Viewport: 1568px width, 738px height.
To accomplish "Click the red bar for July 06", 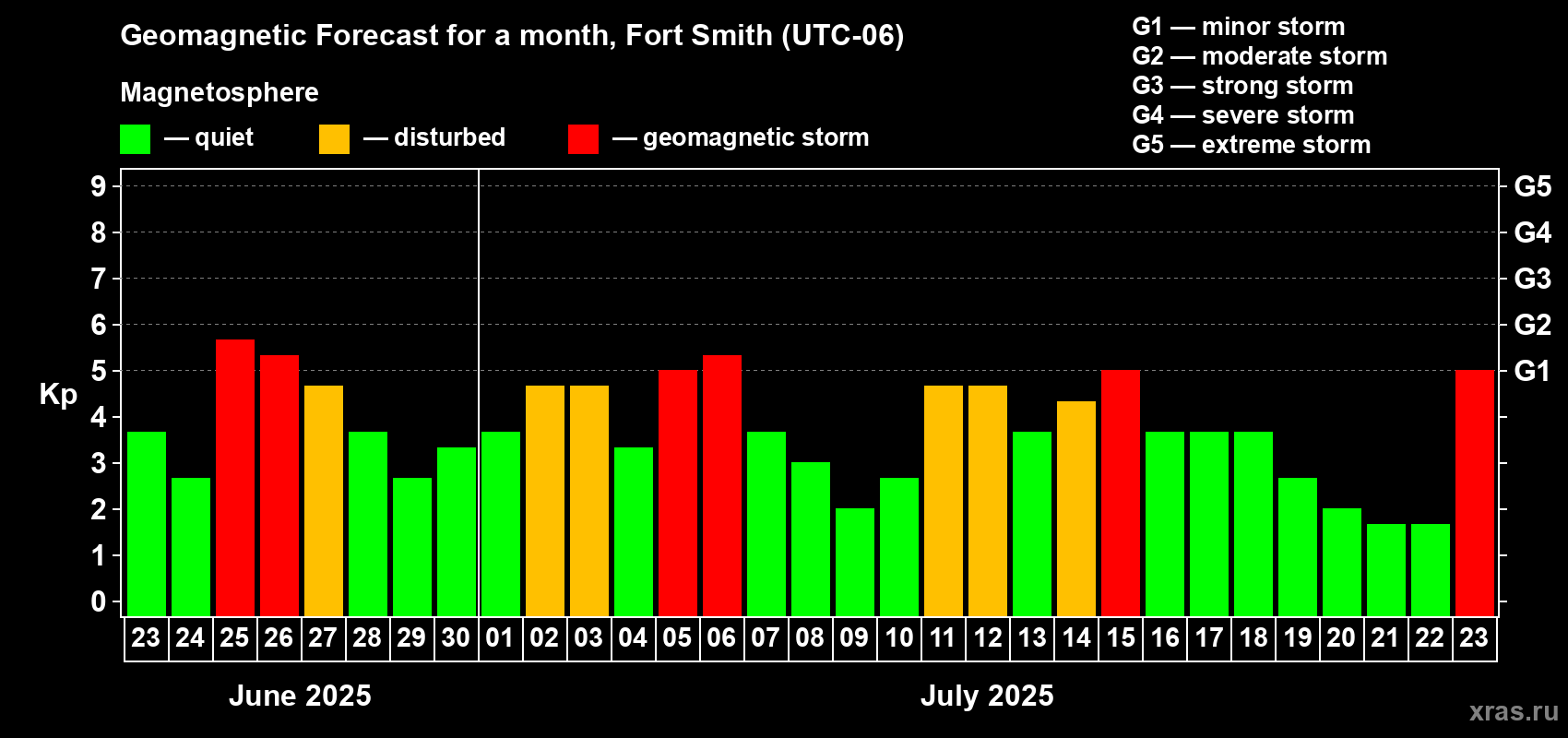I will 722,485.
